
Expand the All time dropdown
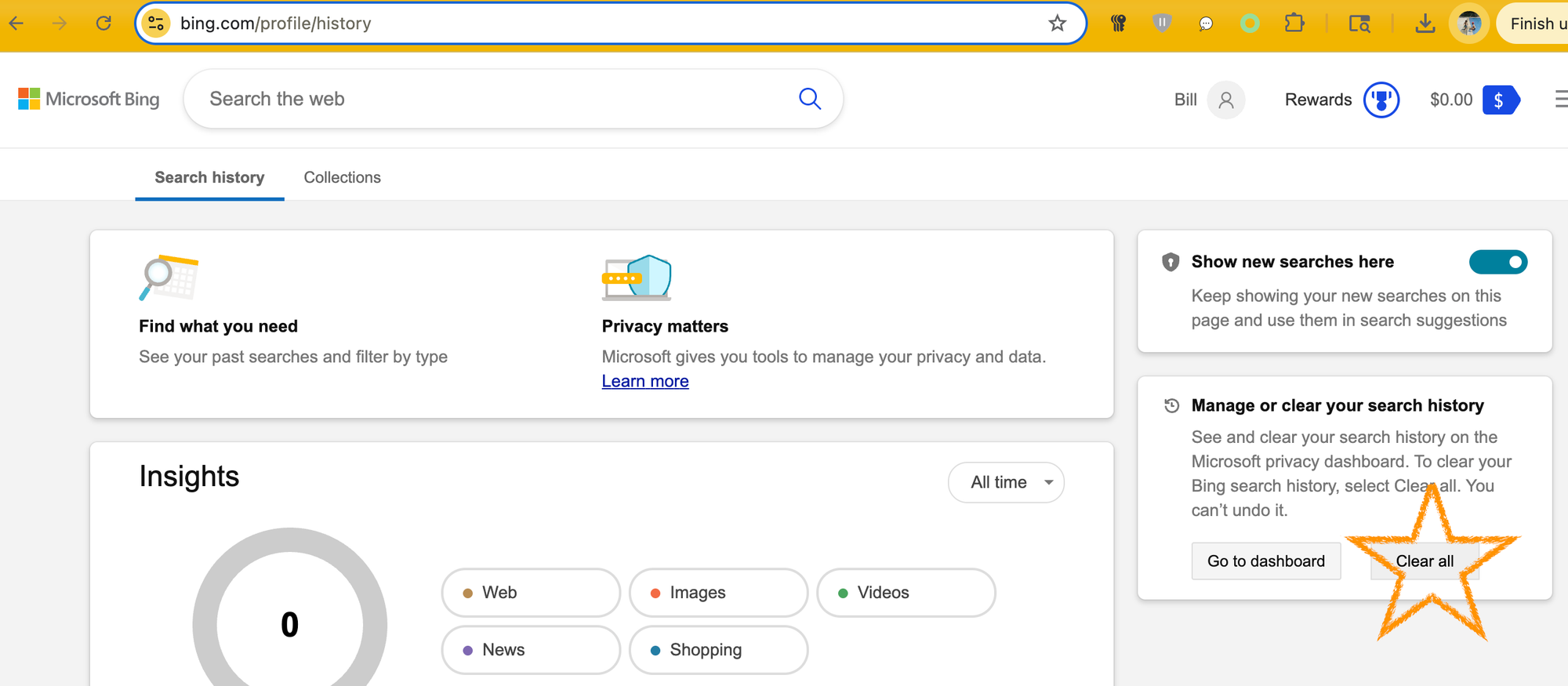(x=1006, y=482)
